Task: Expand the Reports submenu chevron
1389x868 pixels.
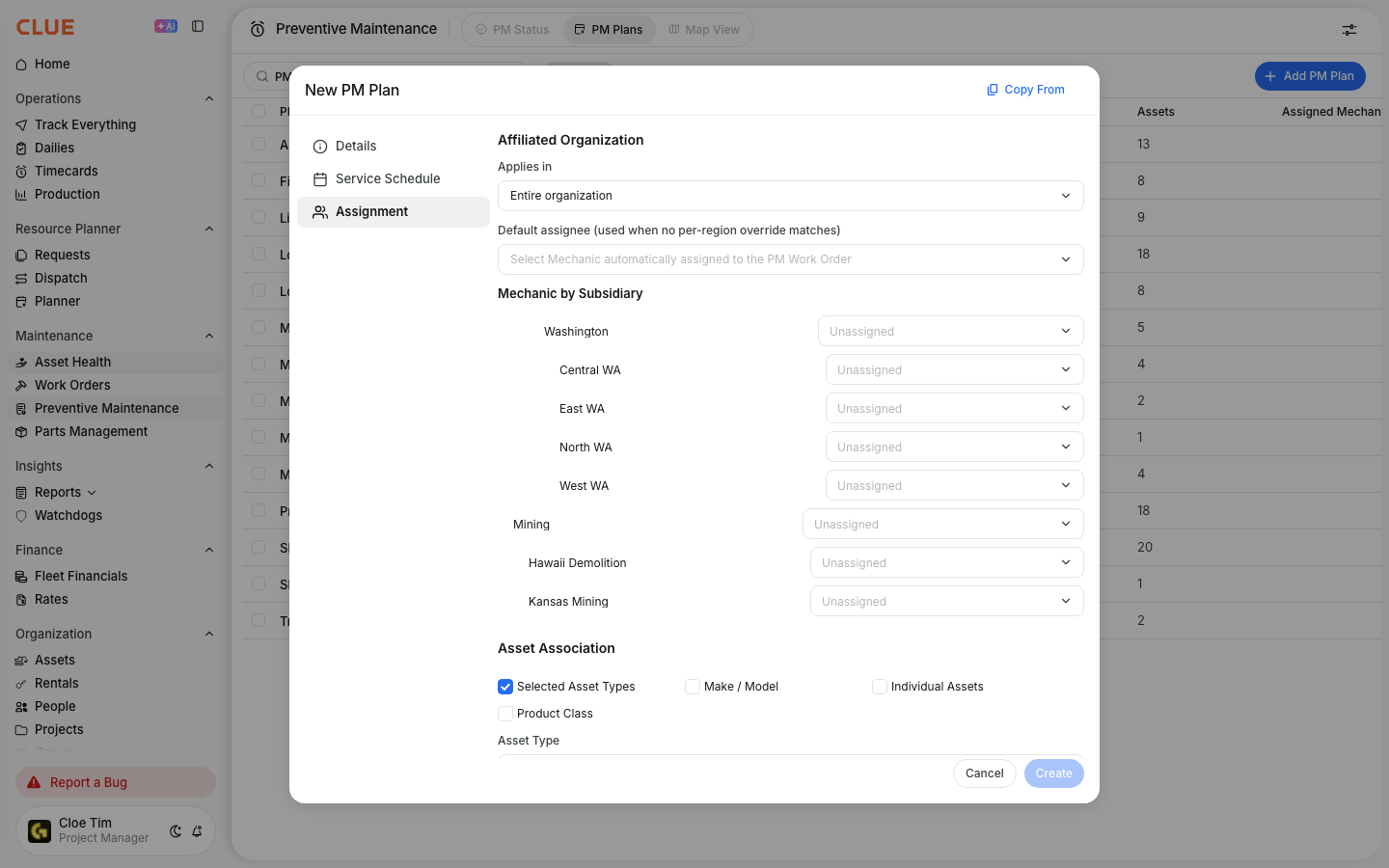Action: coord(92,493)
